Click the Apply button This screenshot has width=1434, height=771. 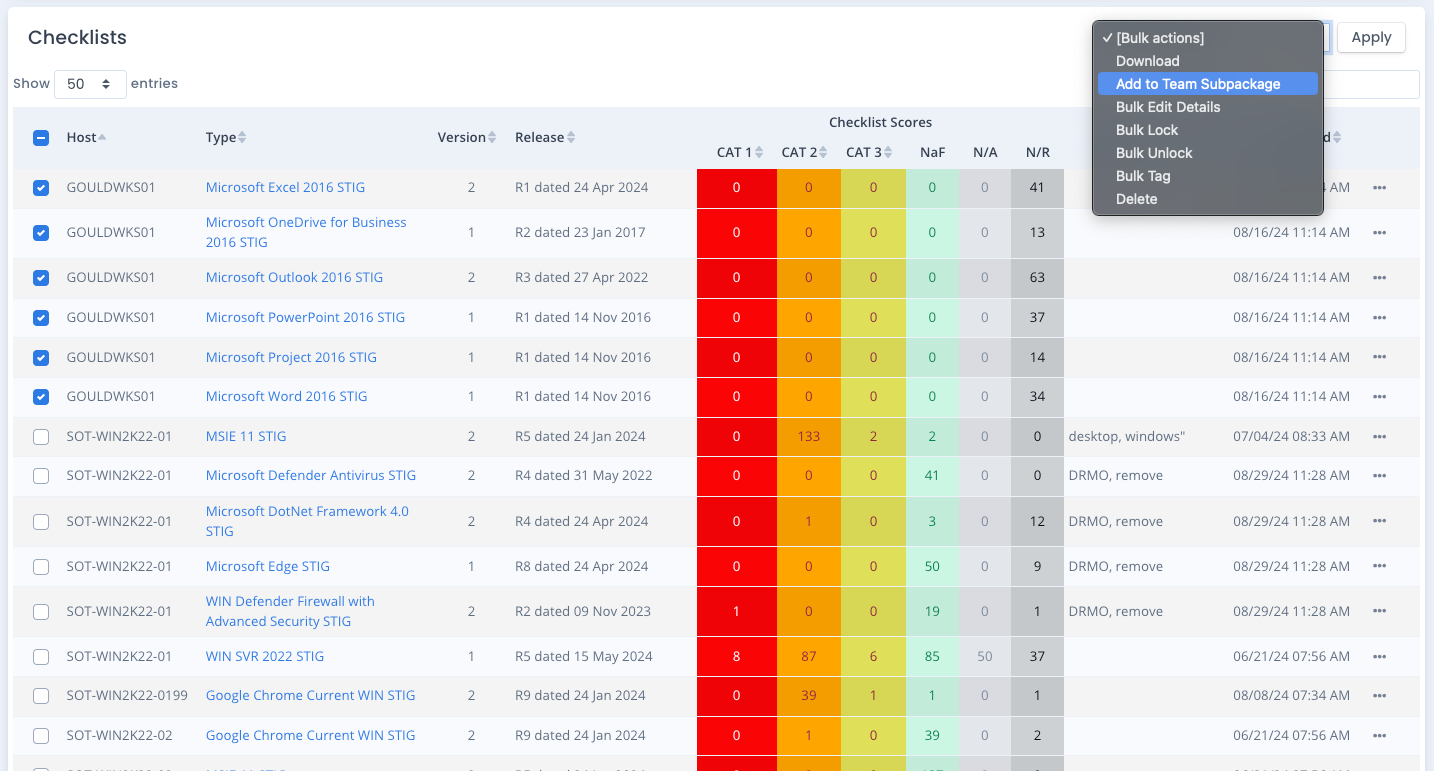(x=1371, y=37)
